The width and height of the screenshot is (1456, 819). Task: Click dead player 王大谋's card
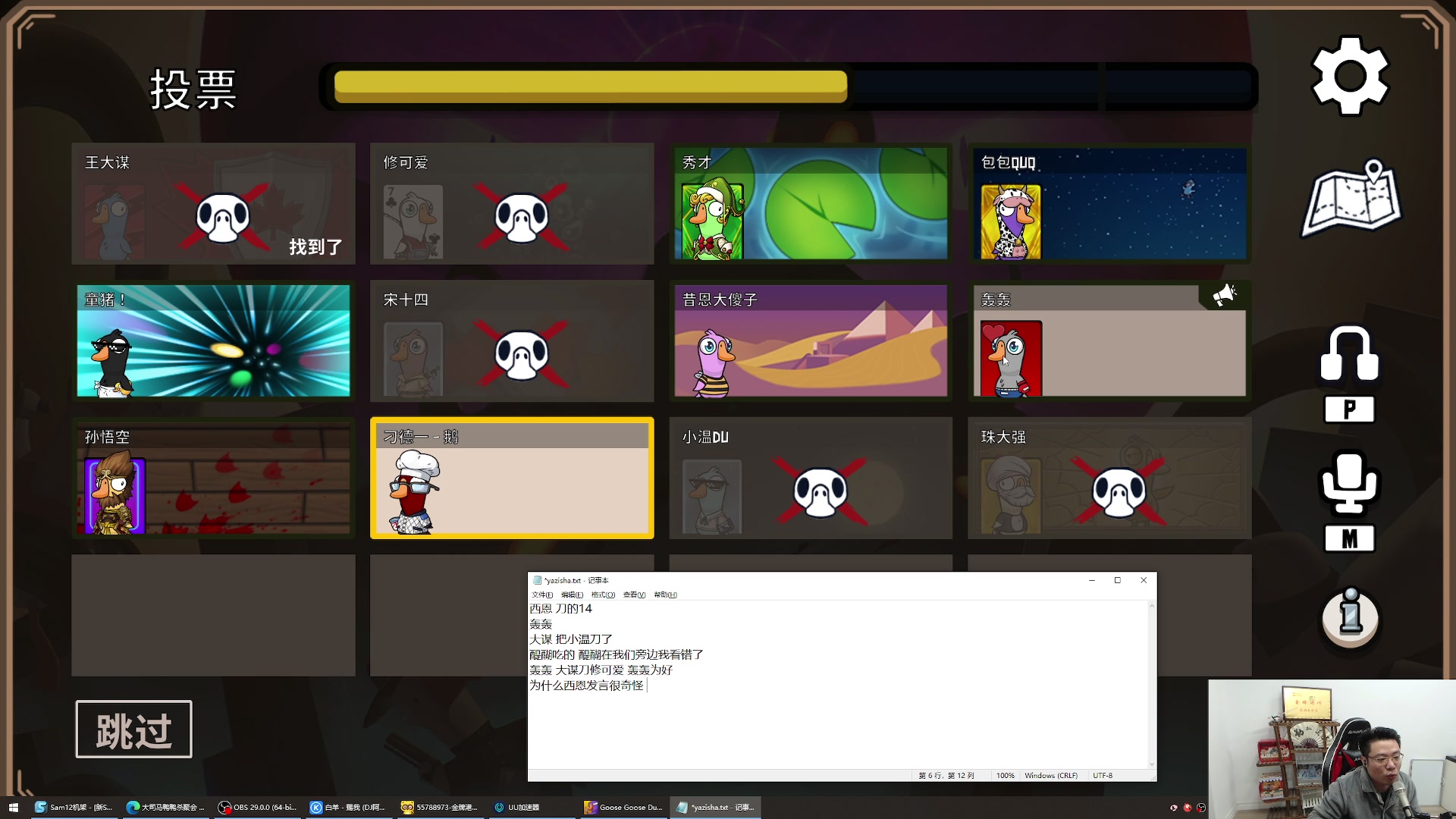tap(213, 203)
